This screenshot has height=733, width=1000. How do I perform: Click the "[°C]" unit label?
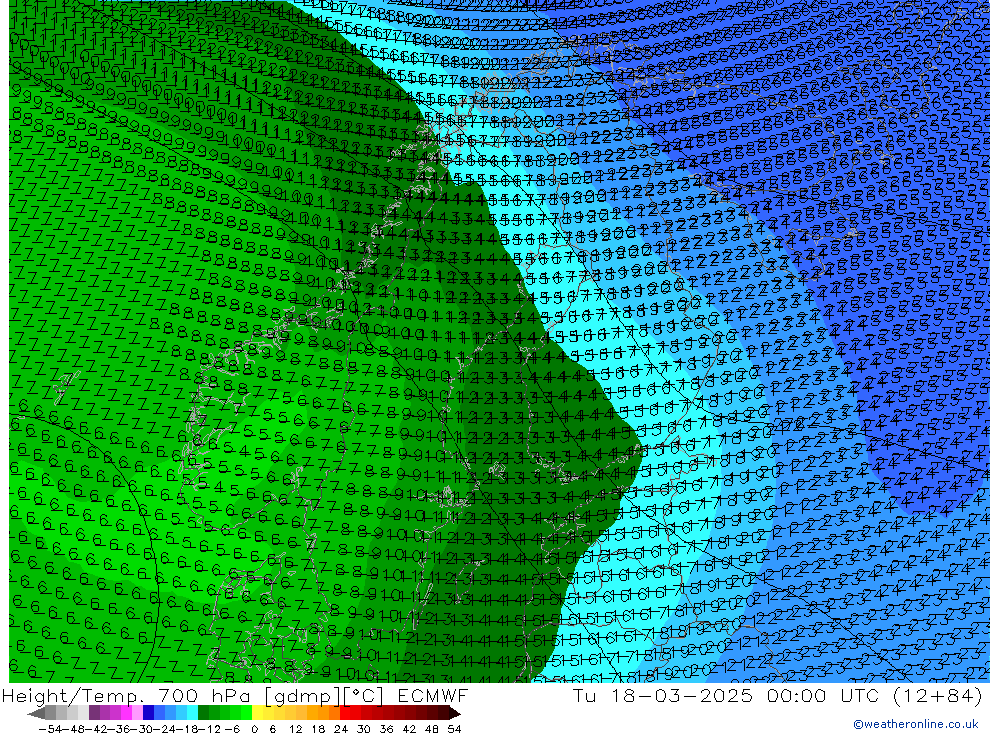point(364,697)
